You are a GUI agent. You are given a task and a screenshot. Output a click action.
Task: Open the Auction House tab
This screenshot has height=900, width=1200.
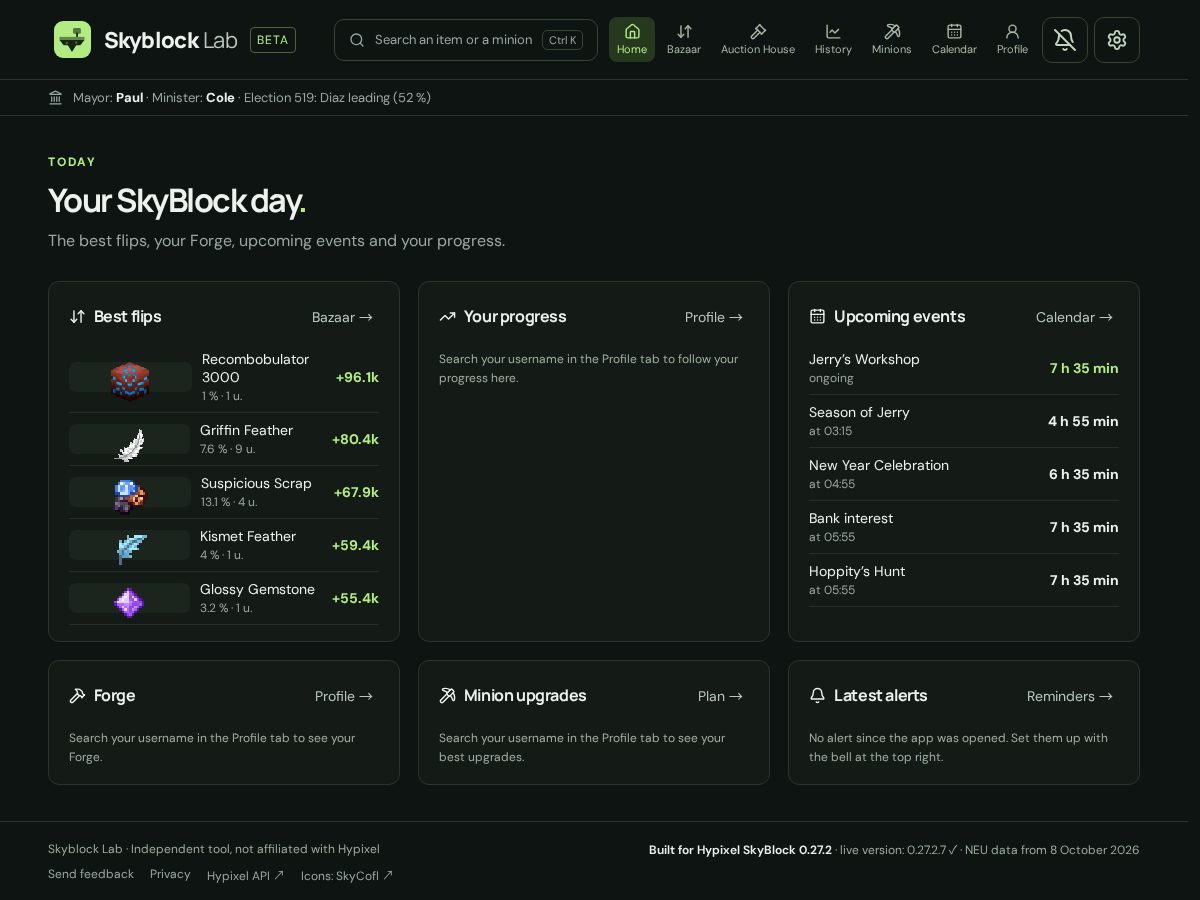tap(758, 40)
